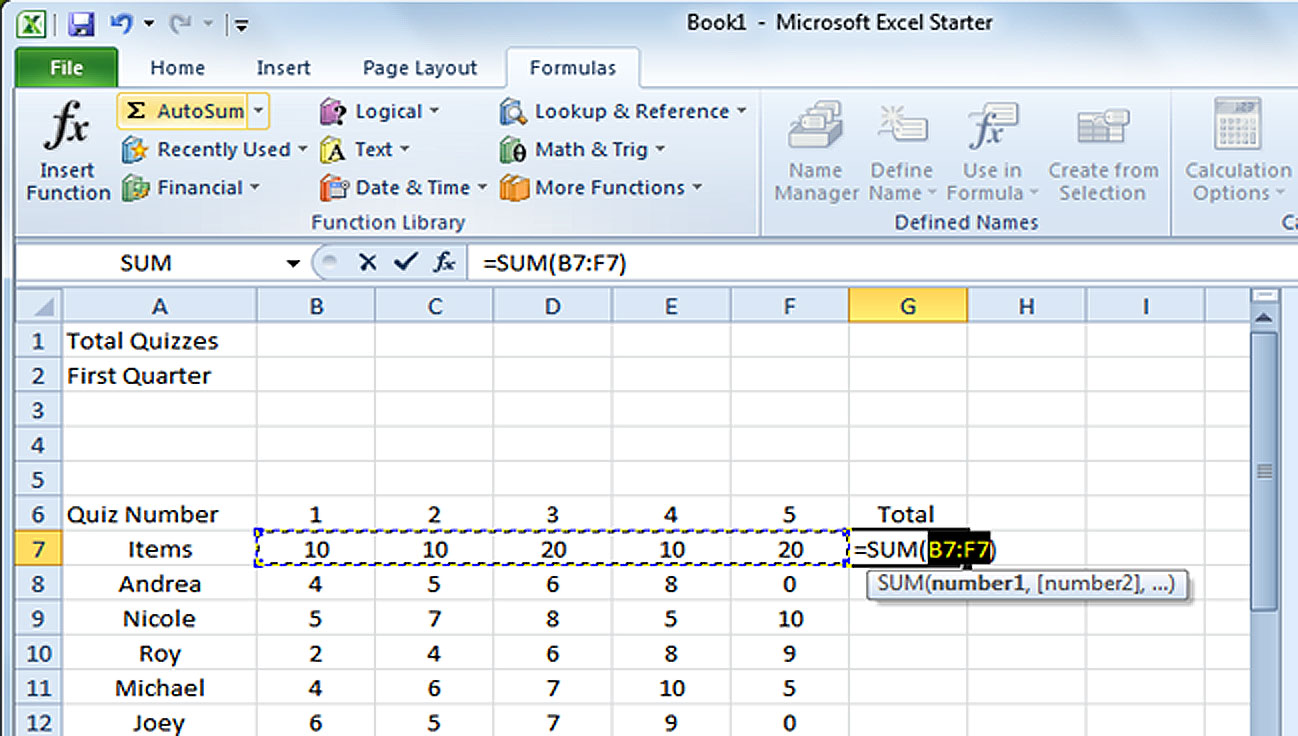Screen dimensions: 1298x736
Task: Select column B header
Action: [x=316, y=306]
